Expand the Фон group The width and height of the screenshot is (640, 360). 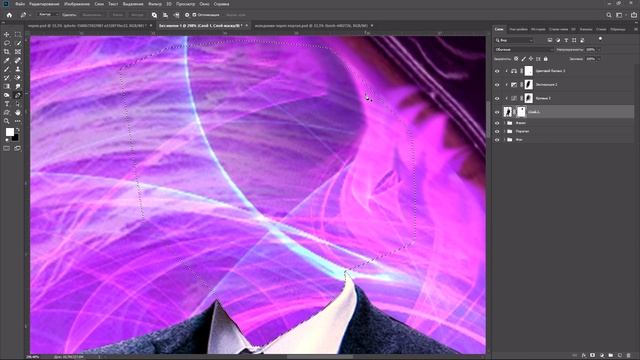tap(505, 140)
